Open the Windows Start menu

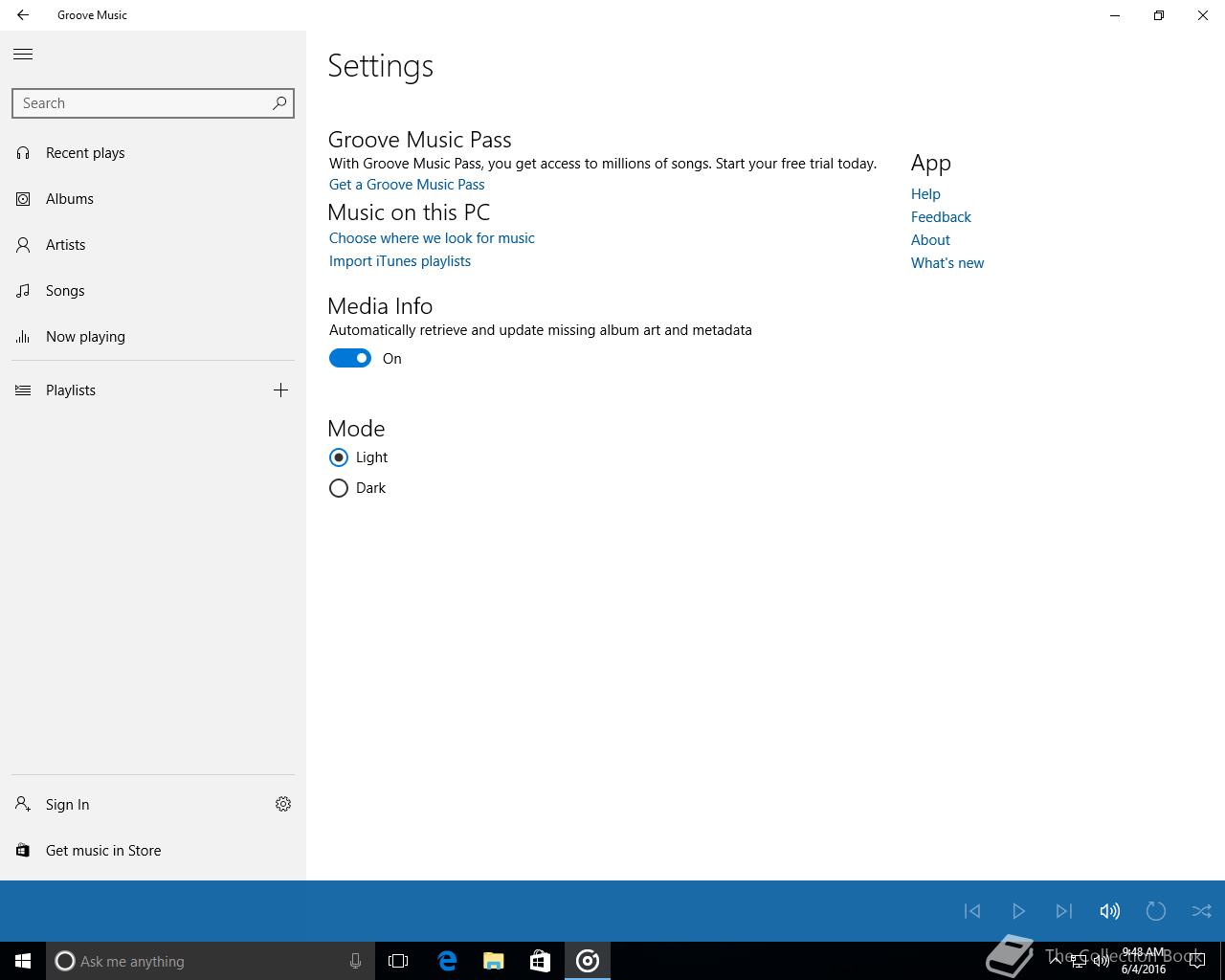coord(23,961)
